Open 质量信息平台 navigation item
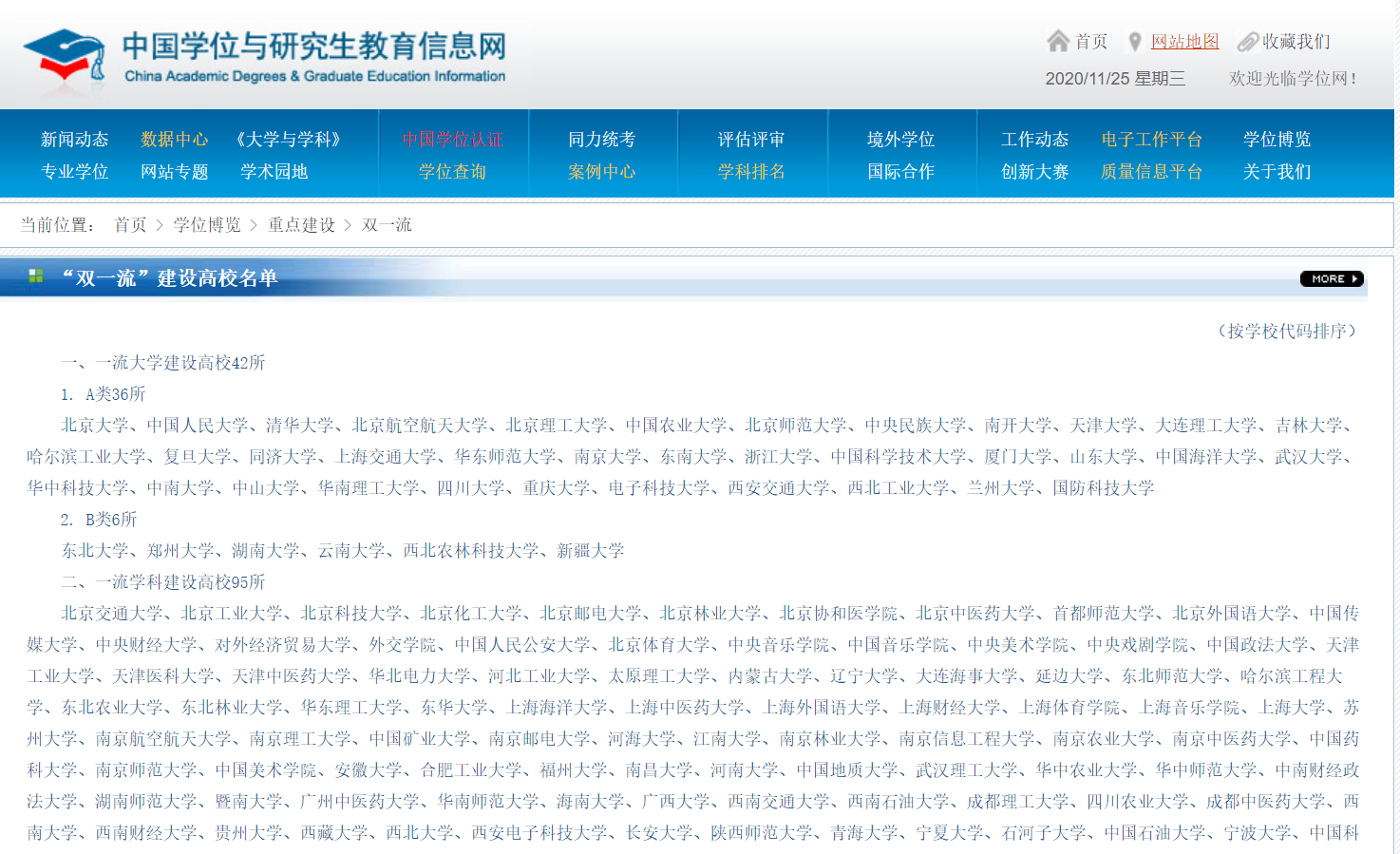This screenshot has height=854, width=1400. tap(1151, 172)
